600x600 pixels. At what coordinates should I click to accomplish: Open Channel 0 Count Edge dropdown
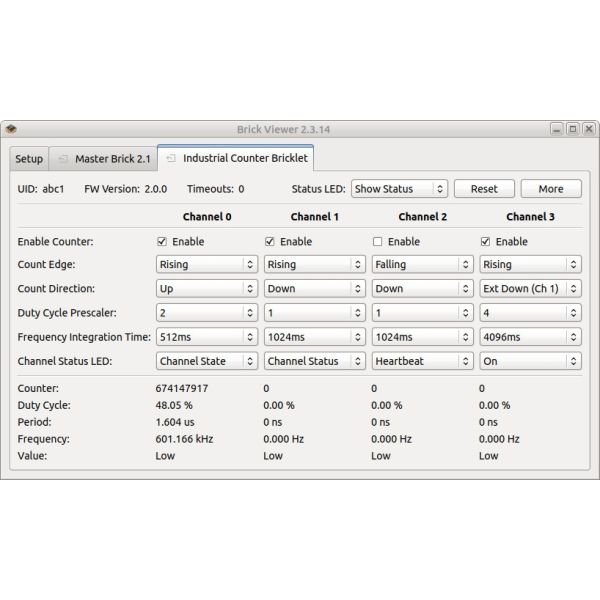207,264
